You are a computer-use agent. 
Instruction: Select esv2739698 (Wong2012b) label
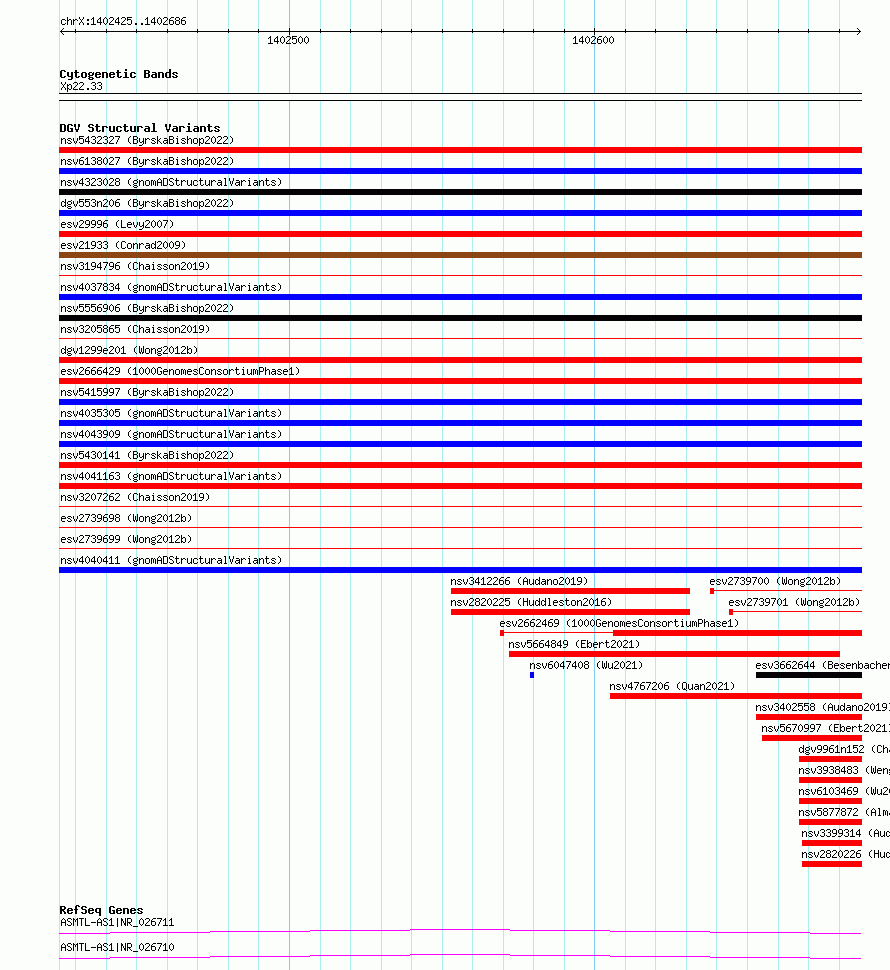(x=126, y=519)
